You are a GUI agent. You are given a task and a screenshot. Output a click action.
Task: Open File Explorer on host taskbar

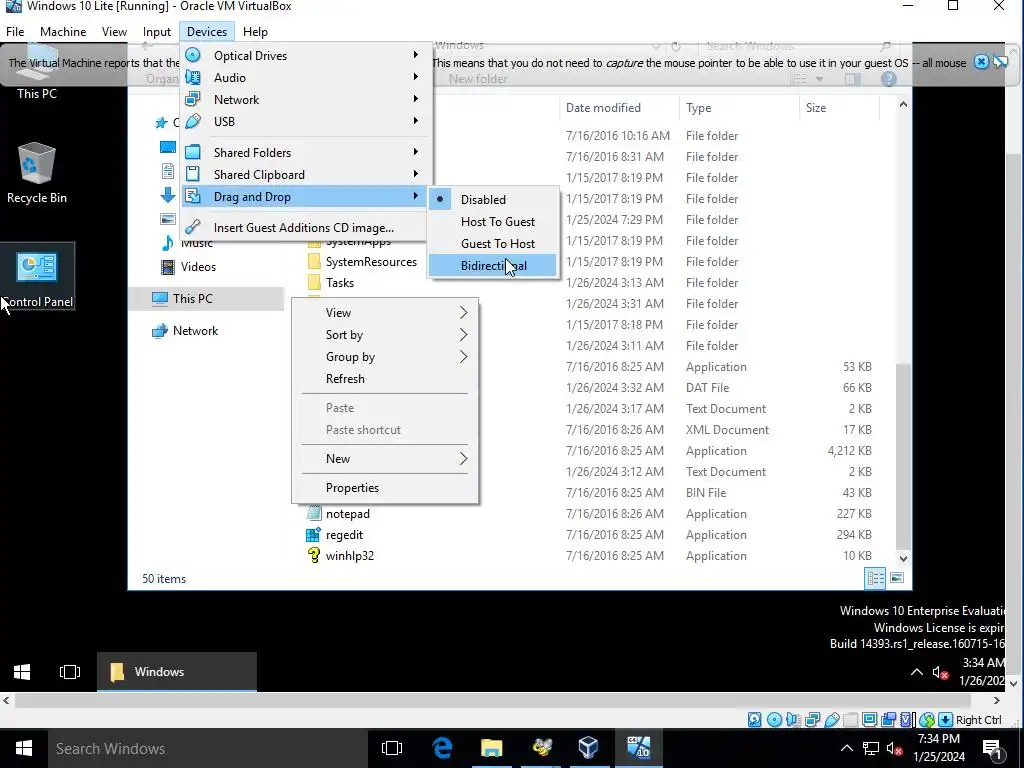pos(491,748)
